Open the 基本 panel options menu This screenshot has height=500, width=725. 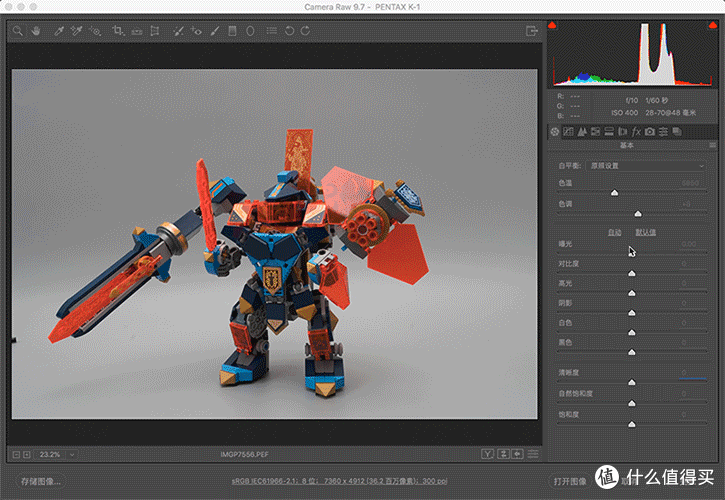click(713, 145)
